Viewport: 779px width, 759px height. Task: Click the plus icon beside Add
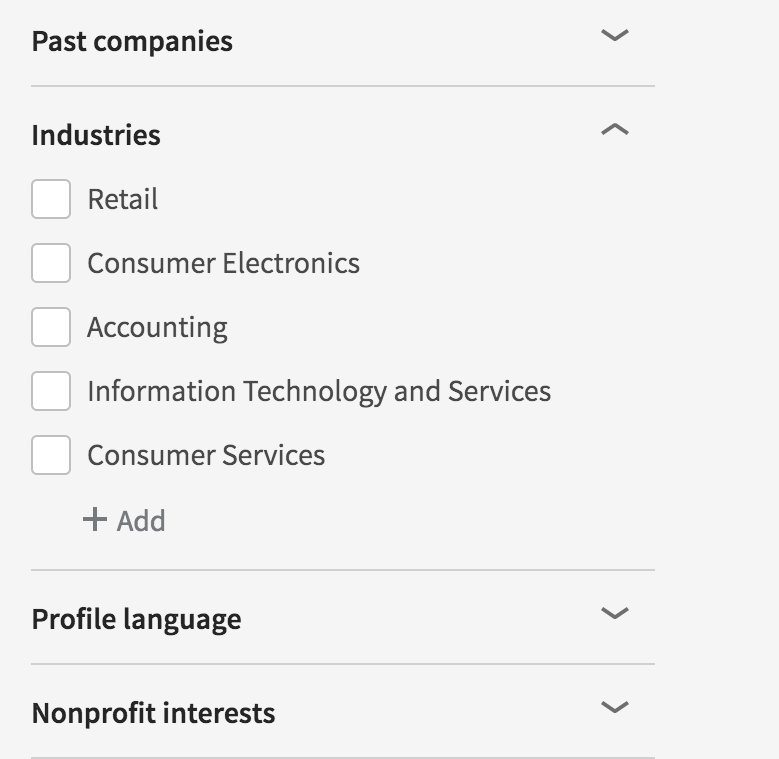pyautogui.click(x=95, y=520)
